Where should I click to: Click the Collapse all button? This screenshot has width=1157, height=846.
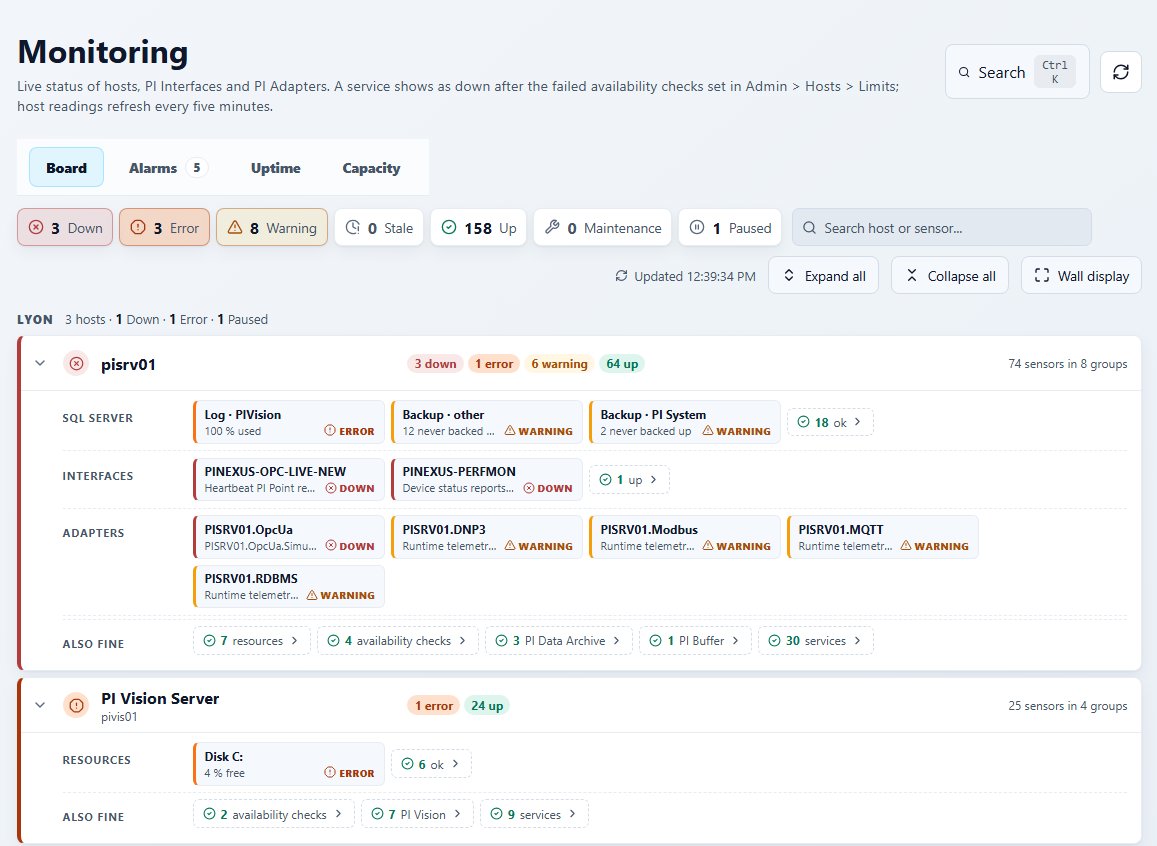[x=950, y=276]
